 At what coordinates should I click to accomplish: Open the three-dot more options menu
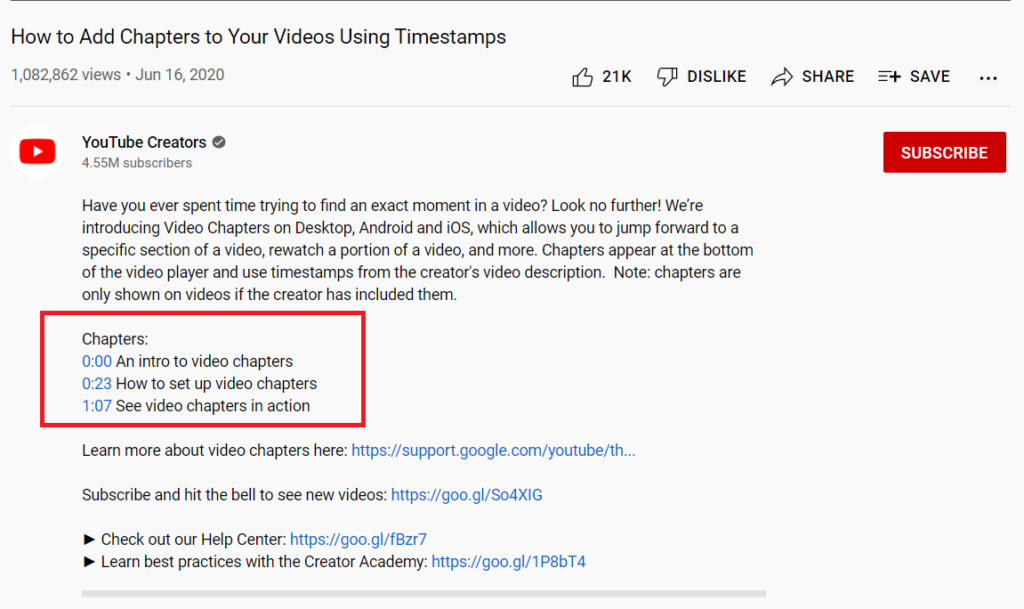coord(988,77)
